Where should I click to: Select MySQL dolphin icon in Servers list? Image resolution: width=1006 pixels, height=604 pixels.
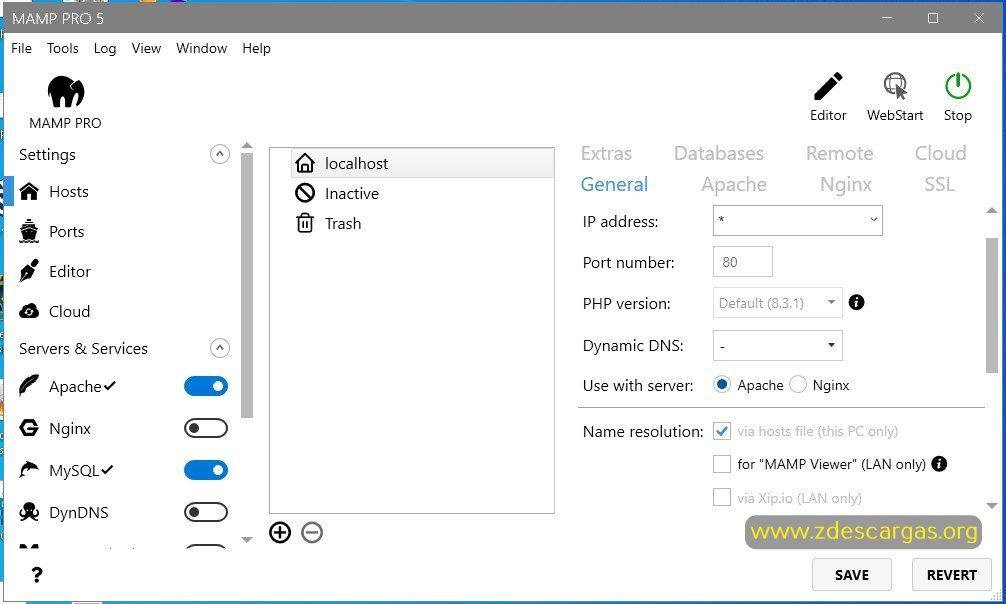(x=29, y=470)
